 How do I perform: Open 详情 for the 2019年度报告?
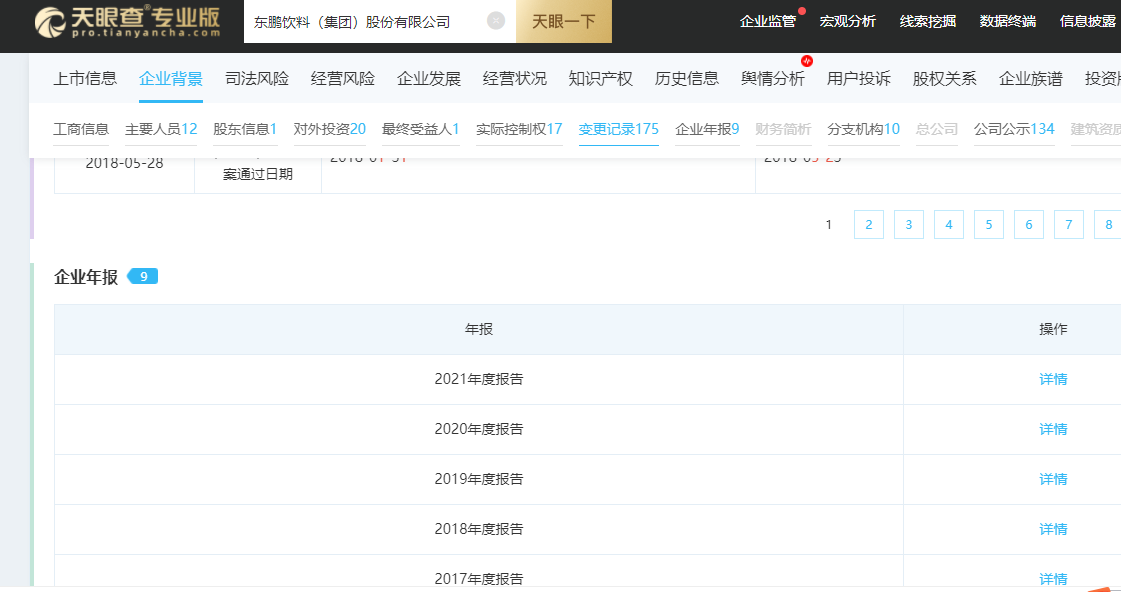click(1053, 479)
